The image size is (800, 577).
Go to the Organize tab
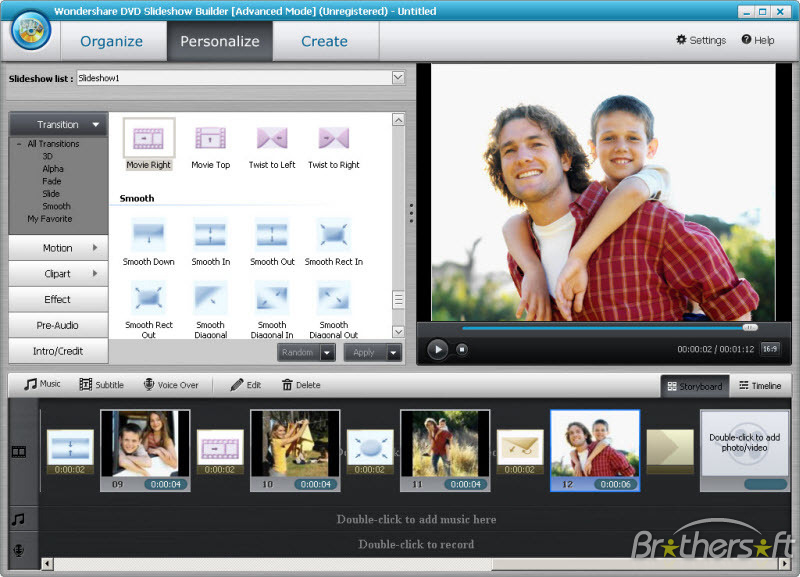[x=111, y=41]
